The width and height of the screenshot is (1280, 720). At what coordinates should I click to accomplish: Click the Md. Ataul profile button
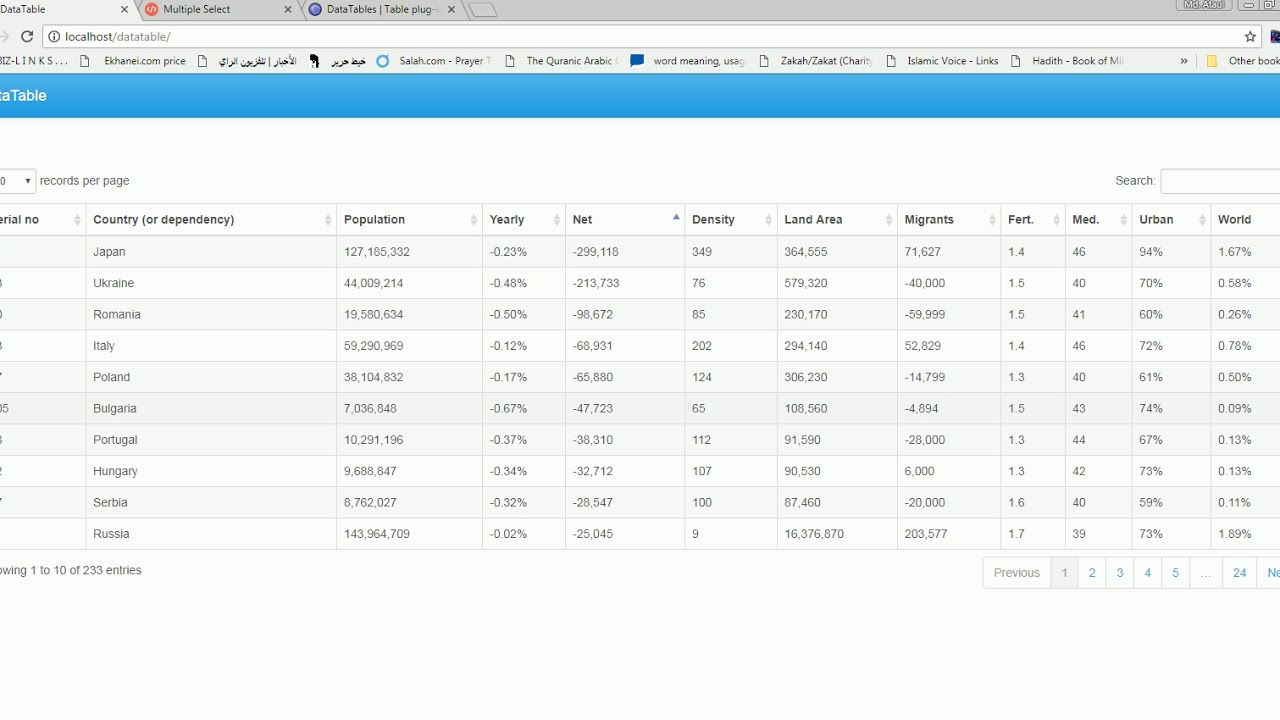coord(1203,5)
